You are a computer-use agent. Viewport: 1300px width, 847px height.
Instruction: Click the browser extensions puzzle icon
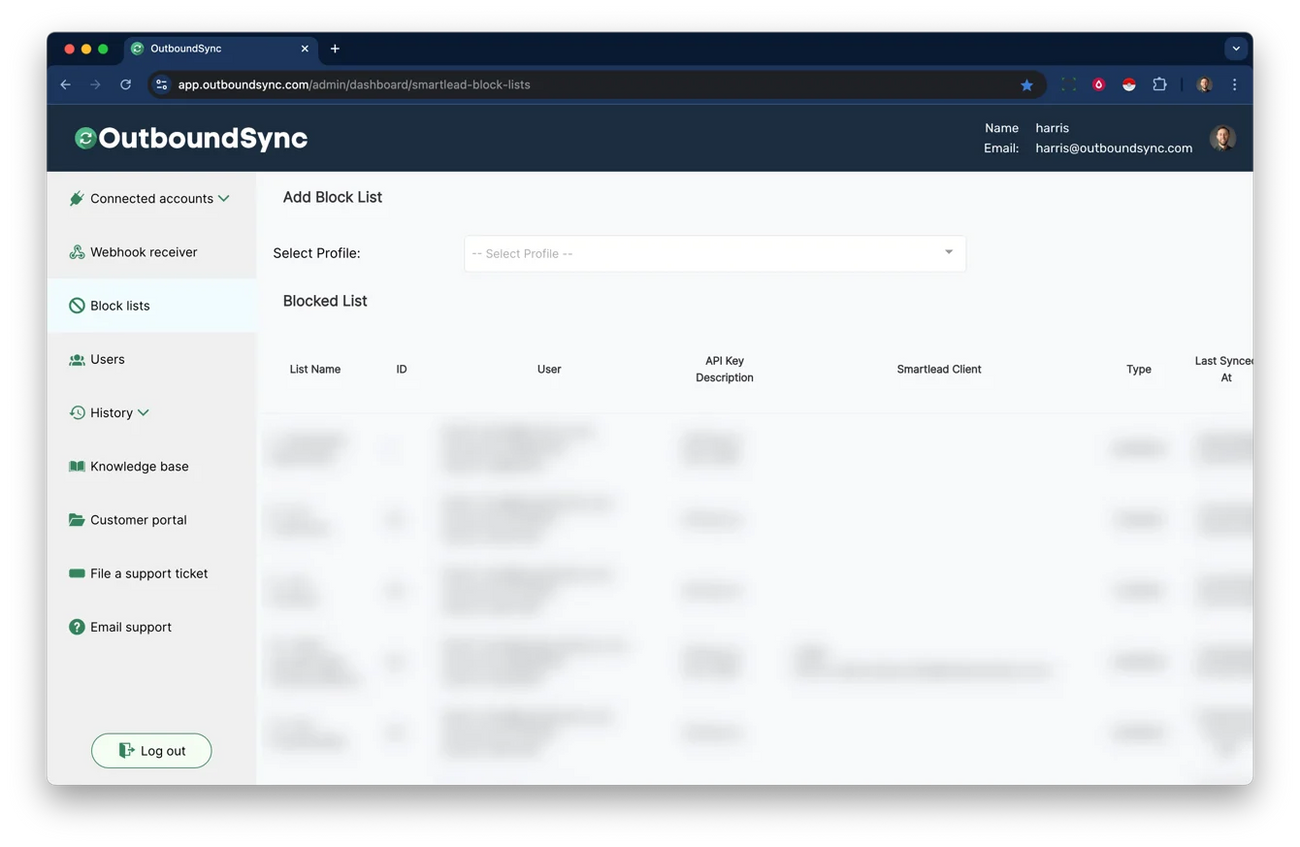point(1159,85)
